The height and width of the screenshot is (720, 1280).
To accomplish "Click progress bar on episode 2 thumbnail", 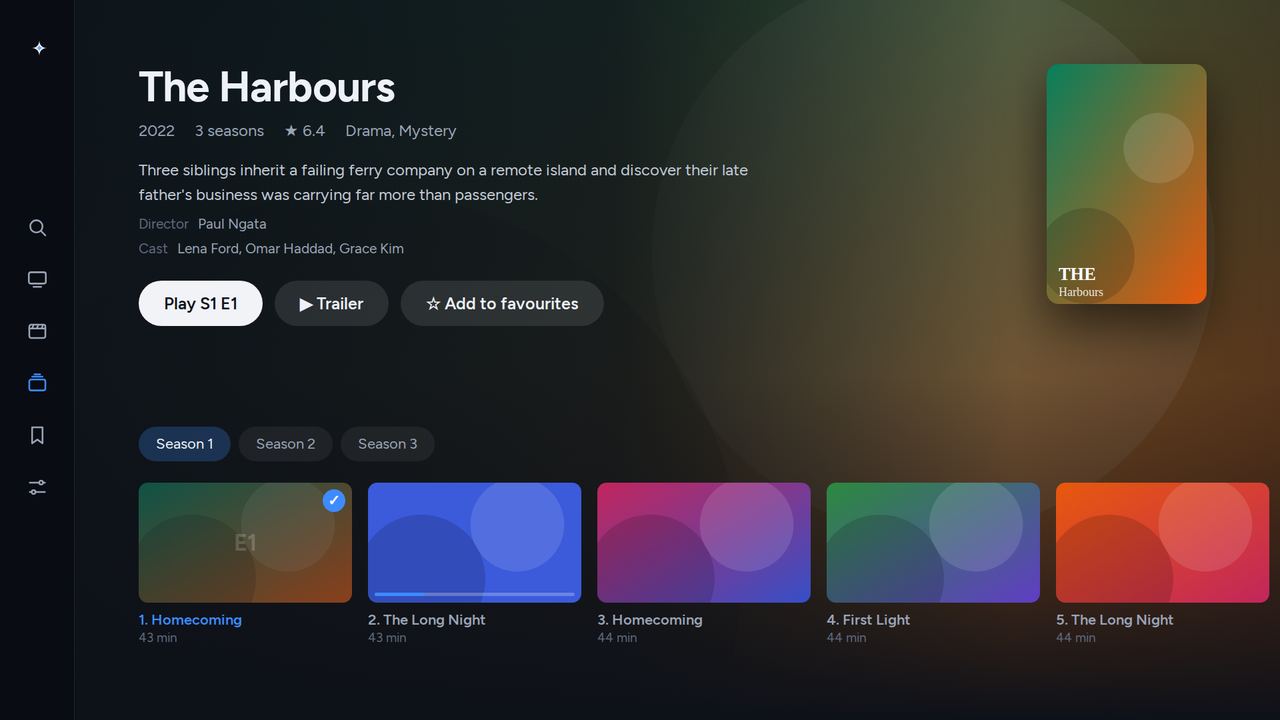I will coord(474,594).
